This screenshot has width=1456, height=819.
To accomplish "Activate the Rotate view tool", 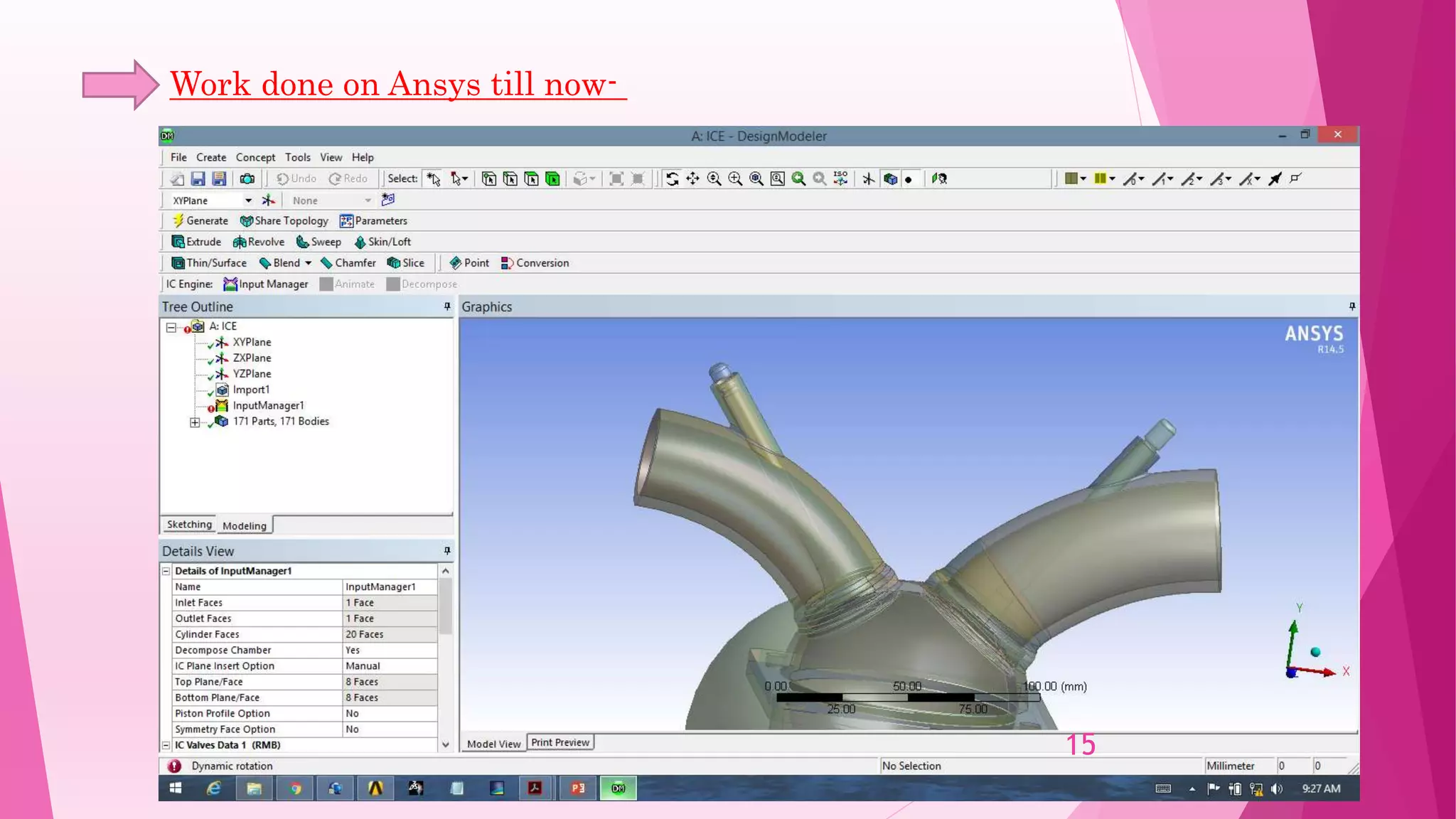I will point(673,179).
